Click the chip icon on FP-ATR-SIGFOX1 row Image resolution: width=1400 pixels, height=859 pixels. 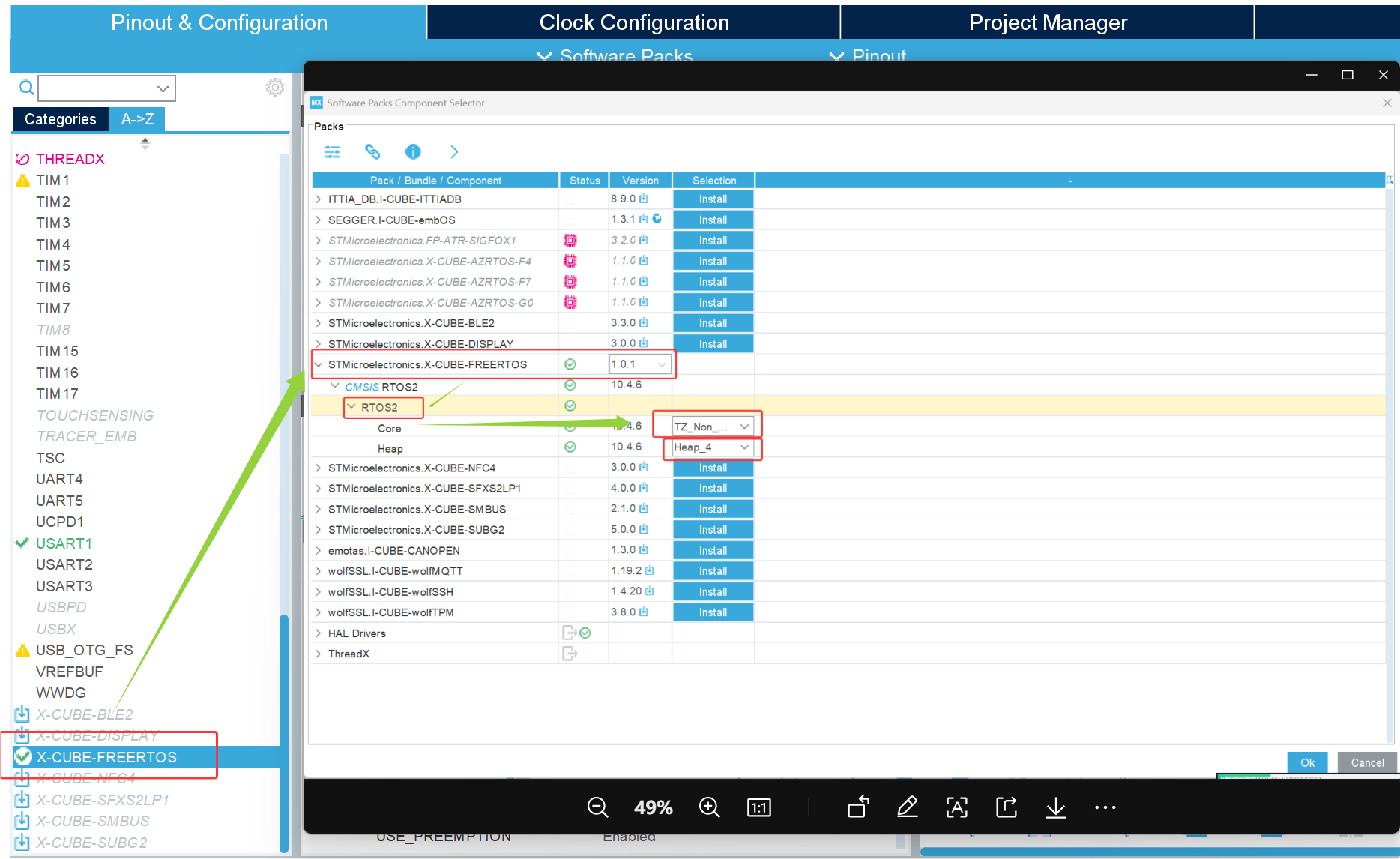pyautogui.click(x=570, y=241)
